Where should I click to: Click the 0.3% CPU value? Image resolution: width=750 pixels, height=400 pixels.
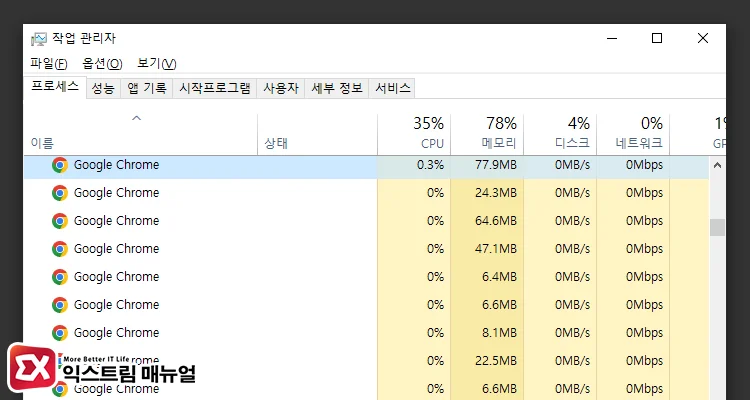[430, 165]
